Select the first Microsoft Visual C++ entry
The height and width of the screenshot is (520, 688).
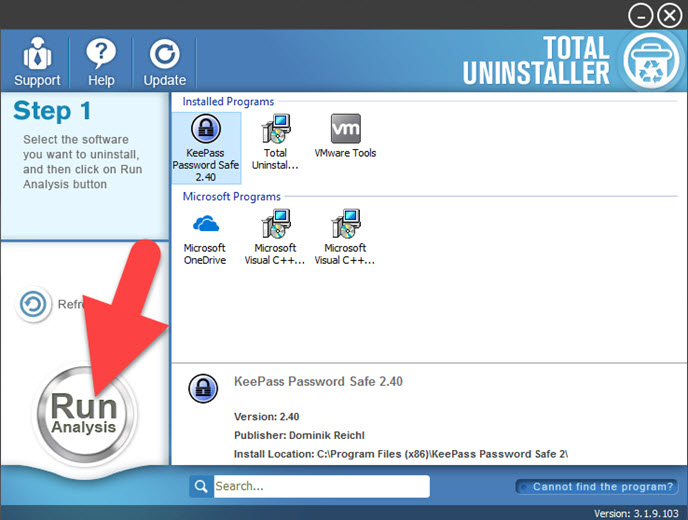point(275,238)
